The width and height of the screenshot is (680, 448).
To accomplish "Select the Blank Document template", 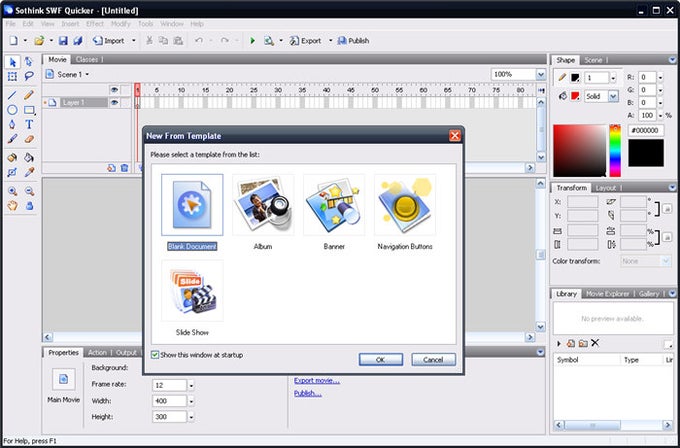I will pos(192,213).
